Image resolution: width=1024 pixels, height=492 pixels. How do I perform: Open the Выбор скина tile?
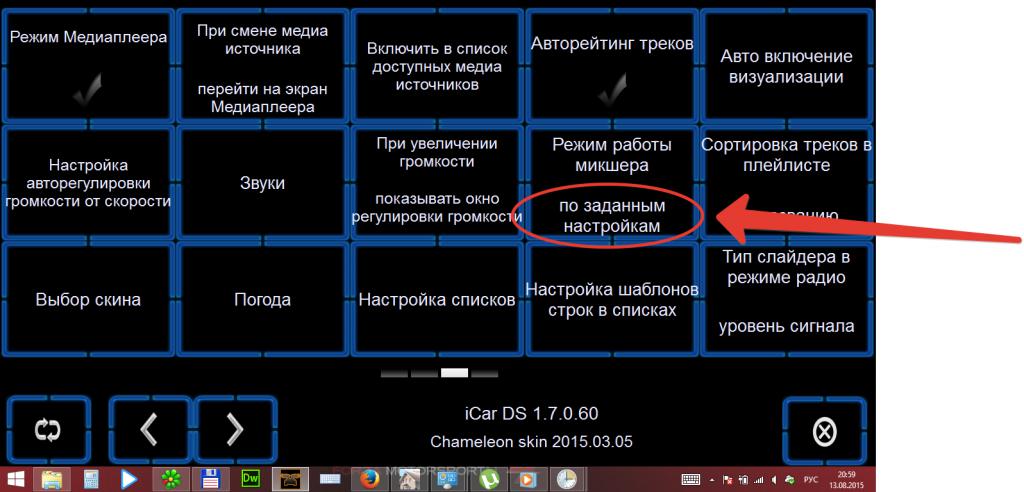(x=88, y=299)
